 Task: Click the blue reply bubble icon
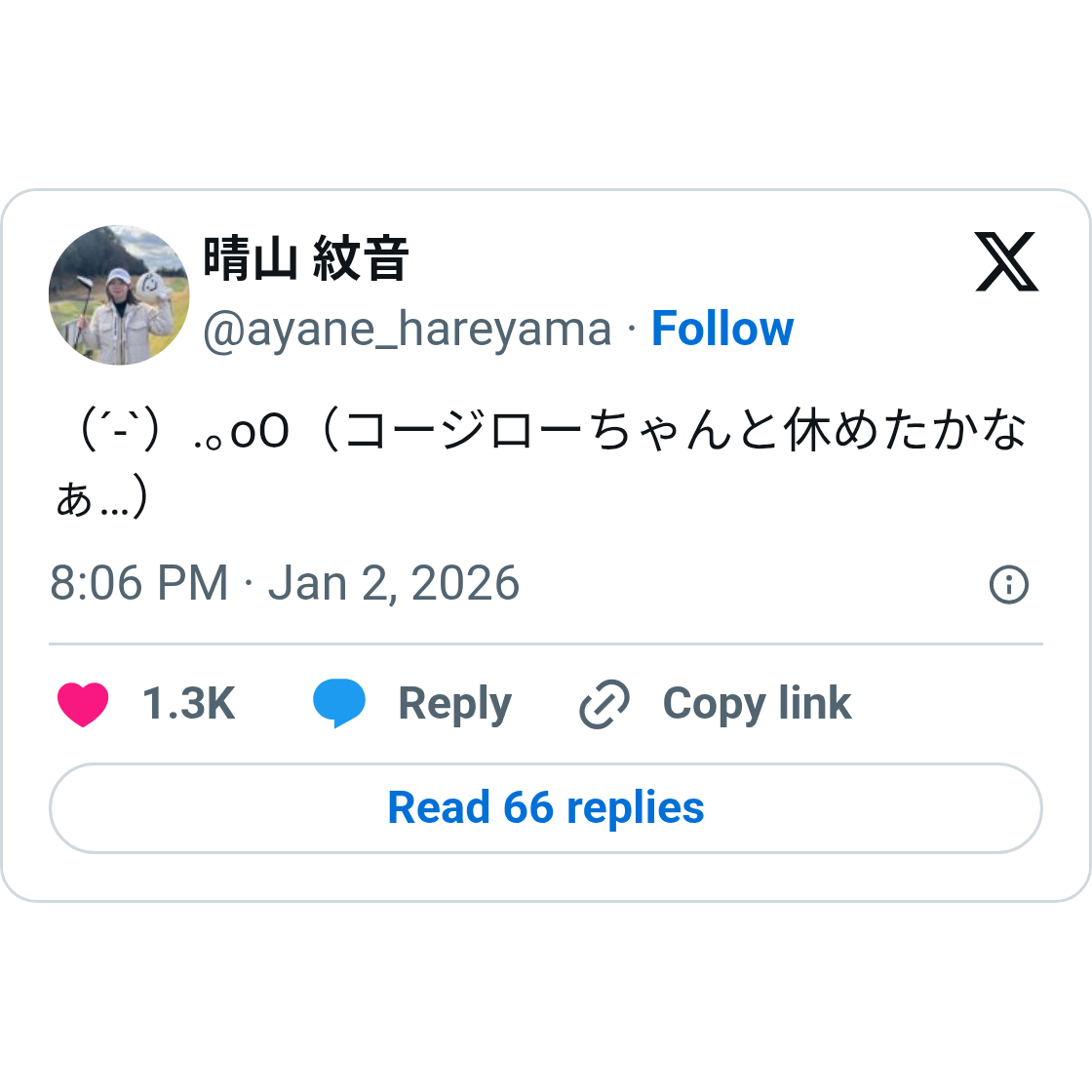click(338, 704)
